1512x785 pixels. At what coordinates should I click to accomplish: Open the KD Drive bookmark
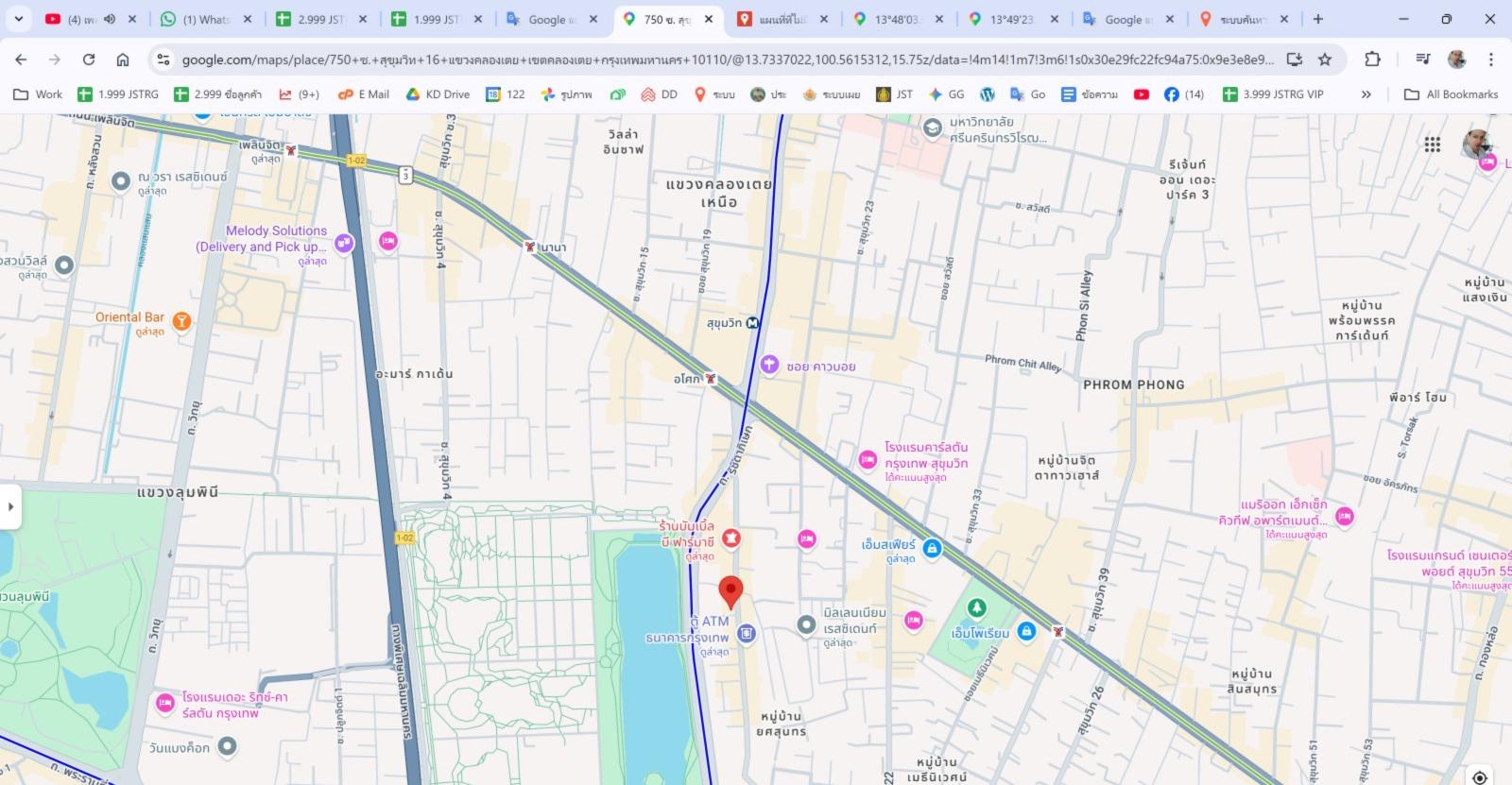(x=438, y=94)
